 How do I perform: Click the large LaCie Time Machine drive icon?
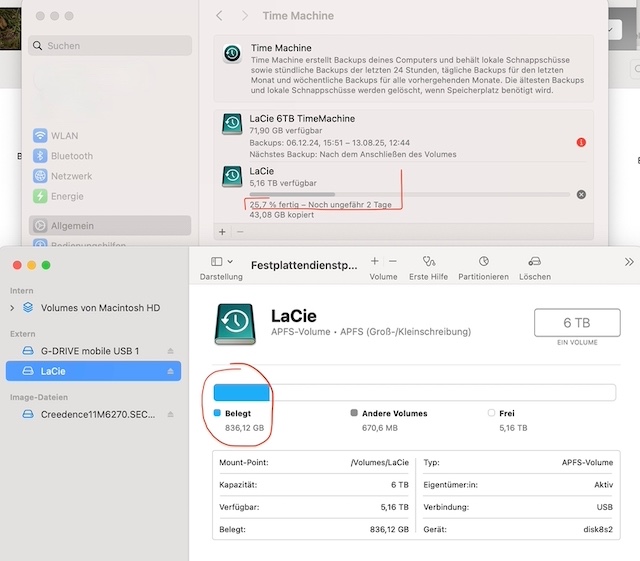[x=235, y=324]
